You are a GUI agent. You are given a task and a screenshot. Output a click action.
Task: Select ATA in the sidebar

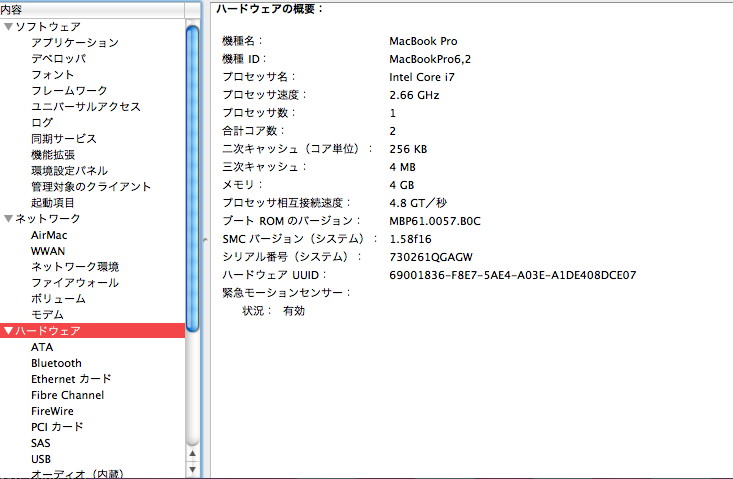coord(42,347)
